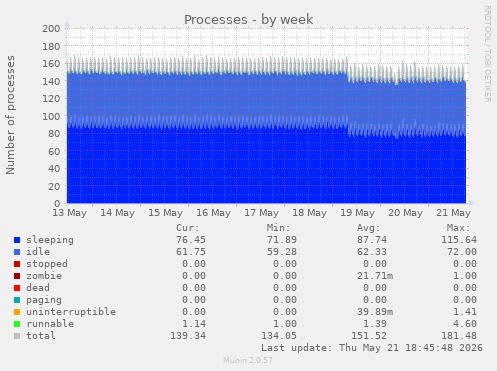
Task: Click the 'Last update' timestamp line
Action: [x=372, y=348]
